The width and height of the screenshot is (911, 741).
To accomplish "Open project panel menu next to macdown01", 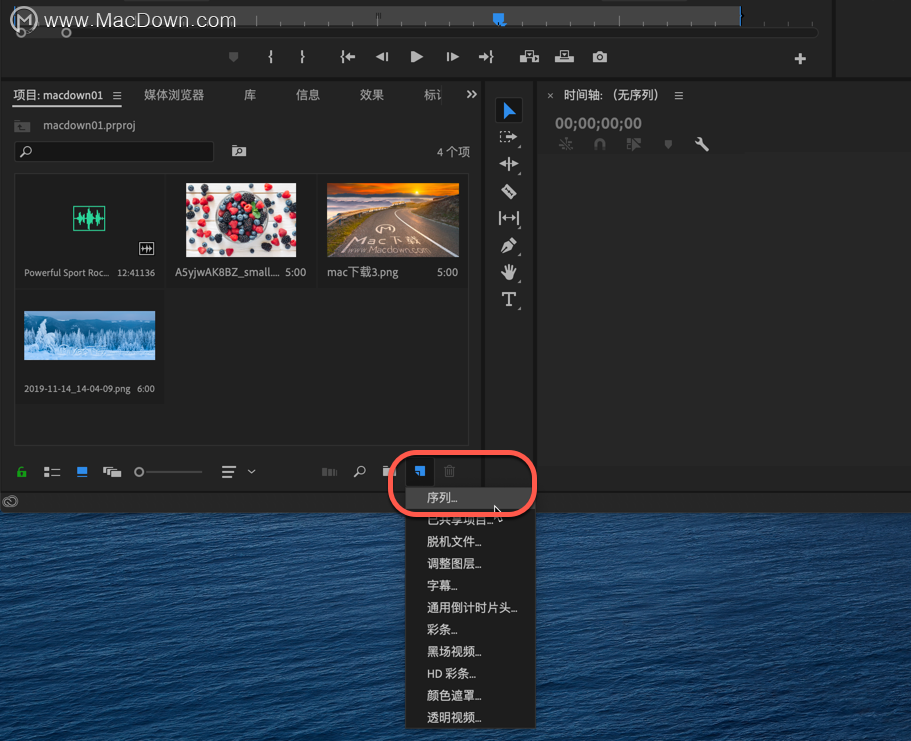I will 117,95.
